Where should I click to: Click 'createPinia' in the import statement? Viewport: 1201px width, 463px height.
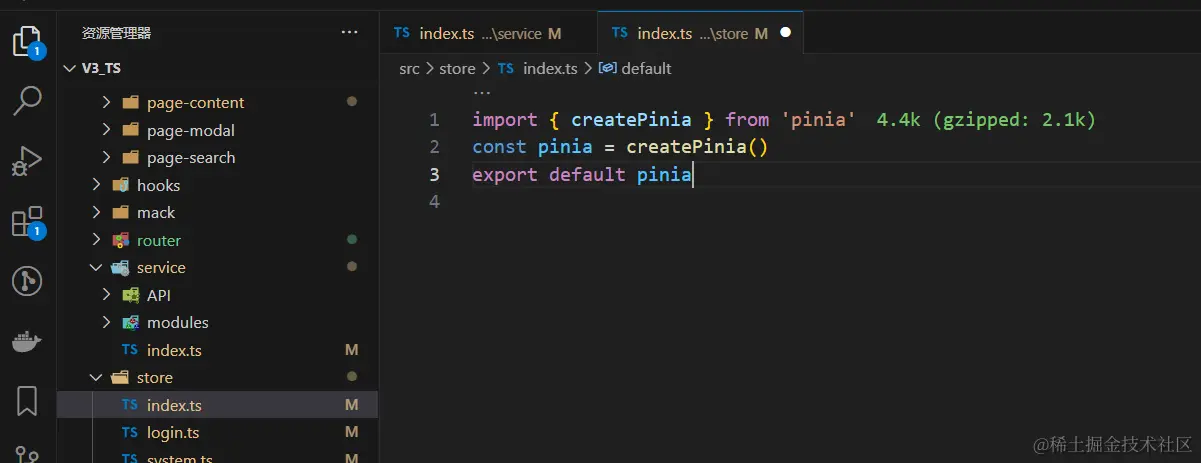click(x=631, y=120)
